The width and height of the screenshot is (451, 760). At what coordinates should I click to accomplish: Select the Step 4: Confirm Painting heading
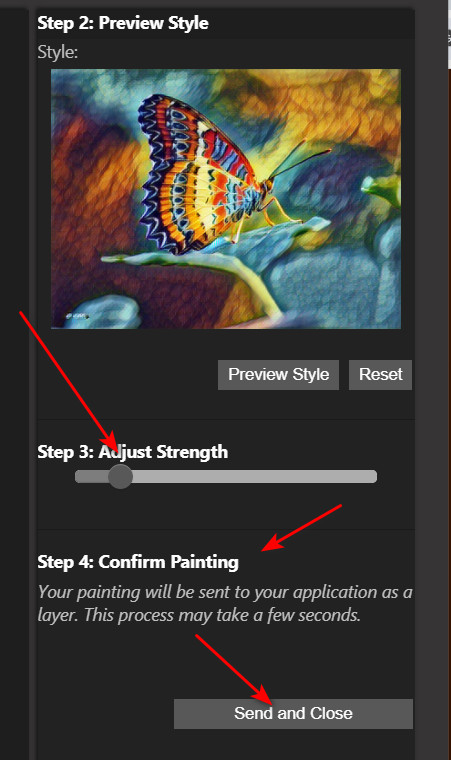click(x=138, y=562)
